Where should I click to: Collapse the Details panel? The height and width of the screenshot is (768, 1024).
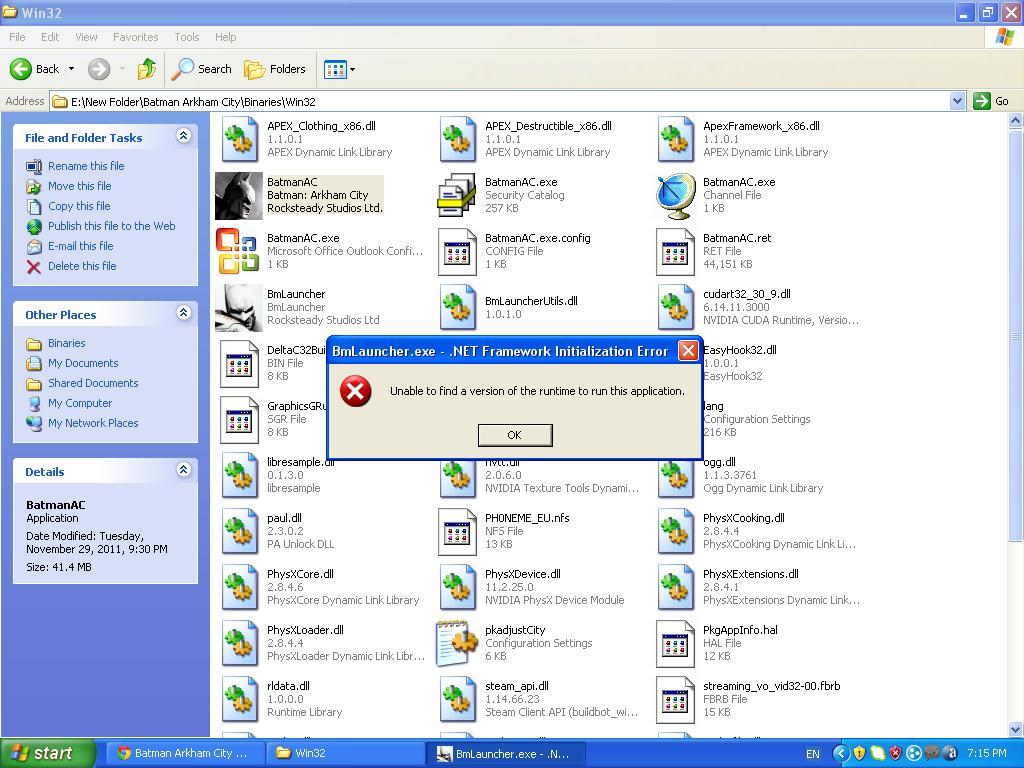pos(184,470)
